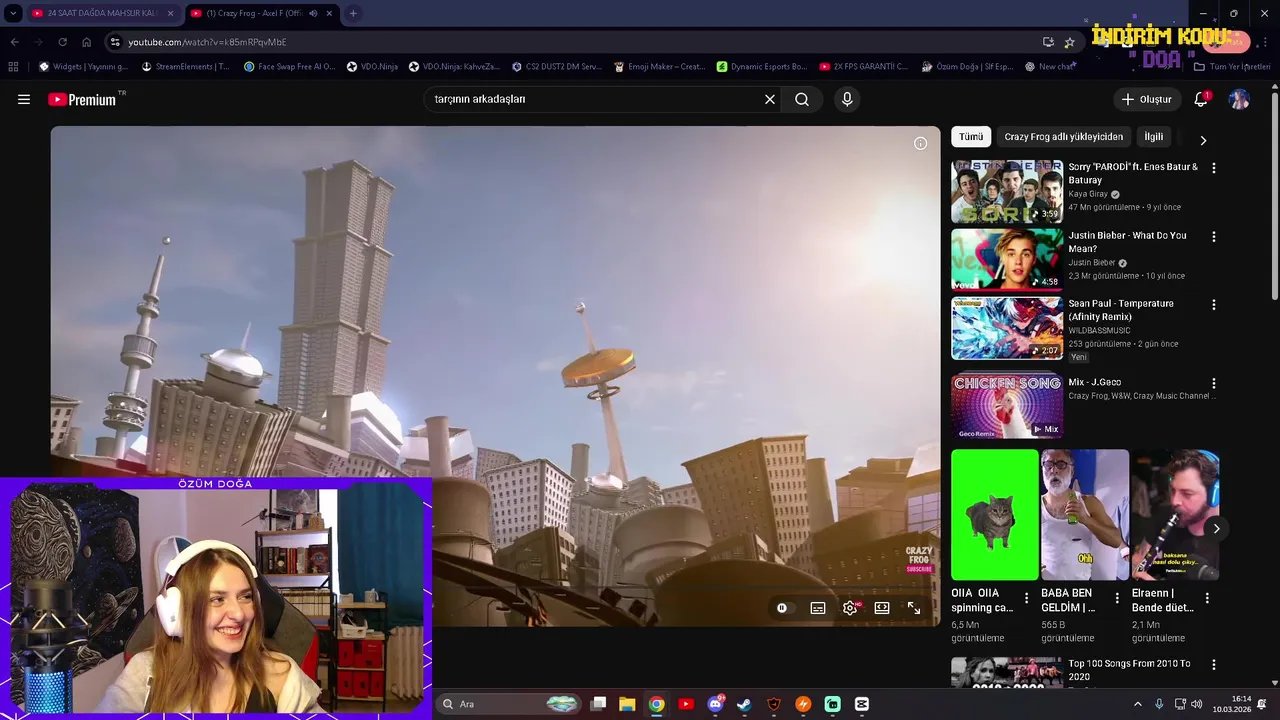Clear the search query with the X
The width and height of the screenshot is (1280, 720).
click(770, 99)
